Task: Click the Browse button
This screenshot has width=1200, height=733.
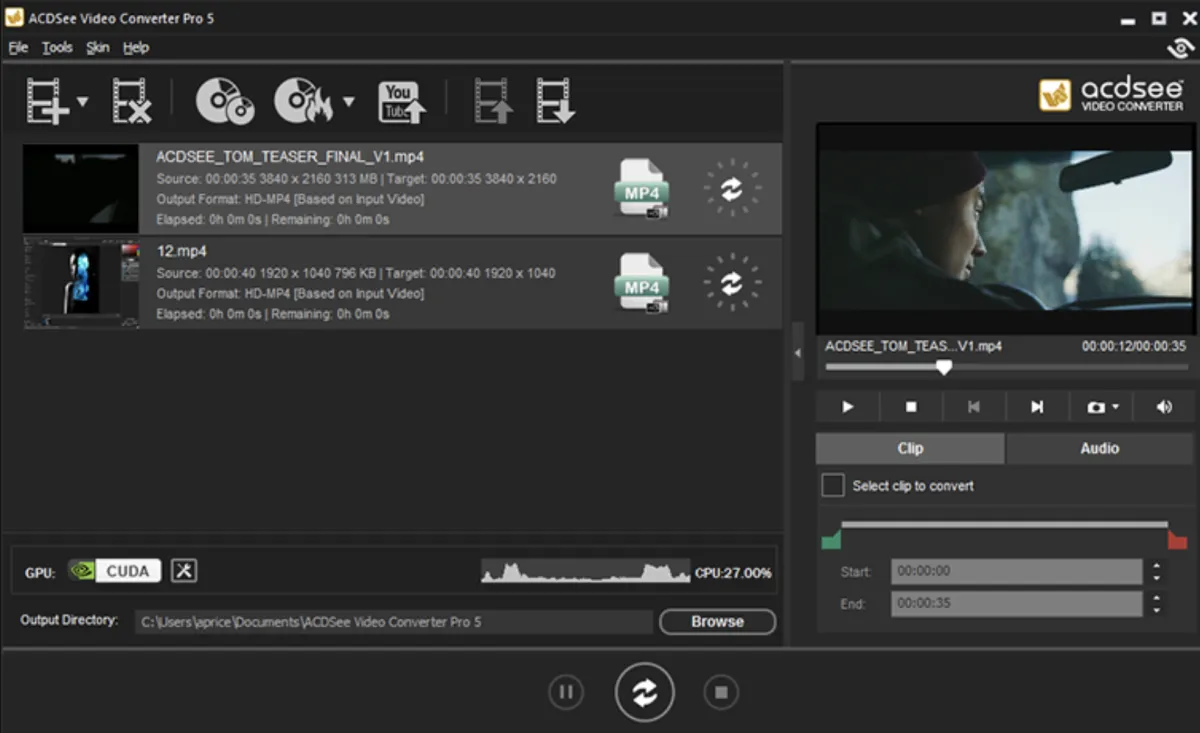Action: coord(717,621)
